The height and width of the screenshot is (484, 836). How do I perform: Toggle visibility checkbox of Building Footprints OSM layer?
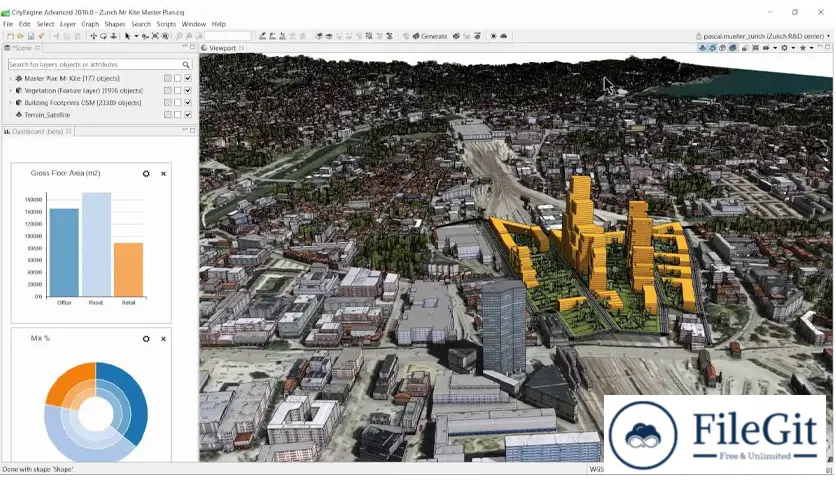click(x=188, y=102)
